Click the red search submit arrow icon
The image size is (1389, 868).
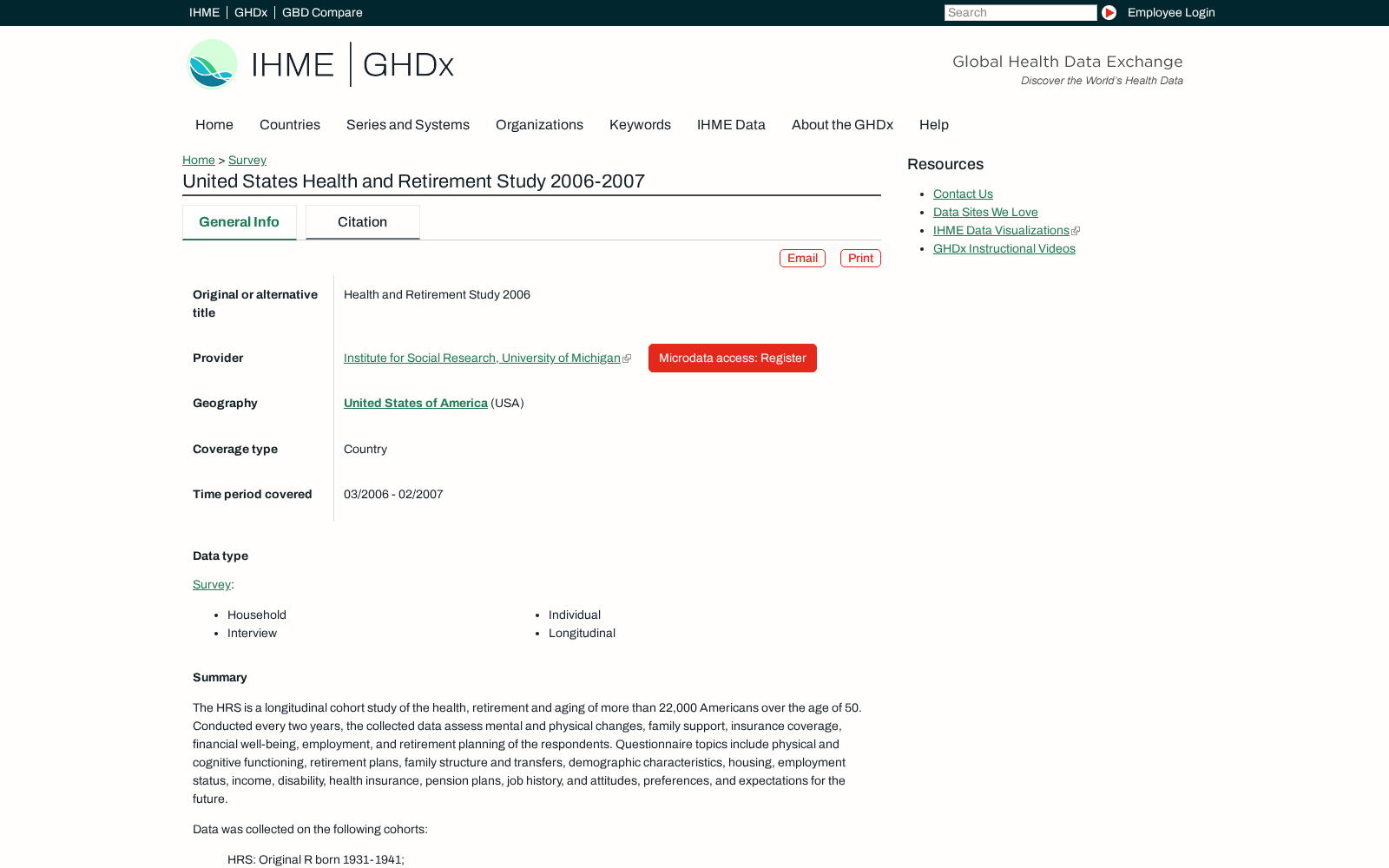1109,12
